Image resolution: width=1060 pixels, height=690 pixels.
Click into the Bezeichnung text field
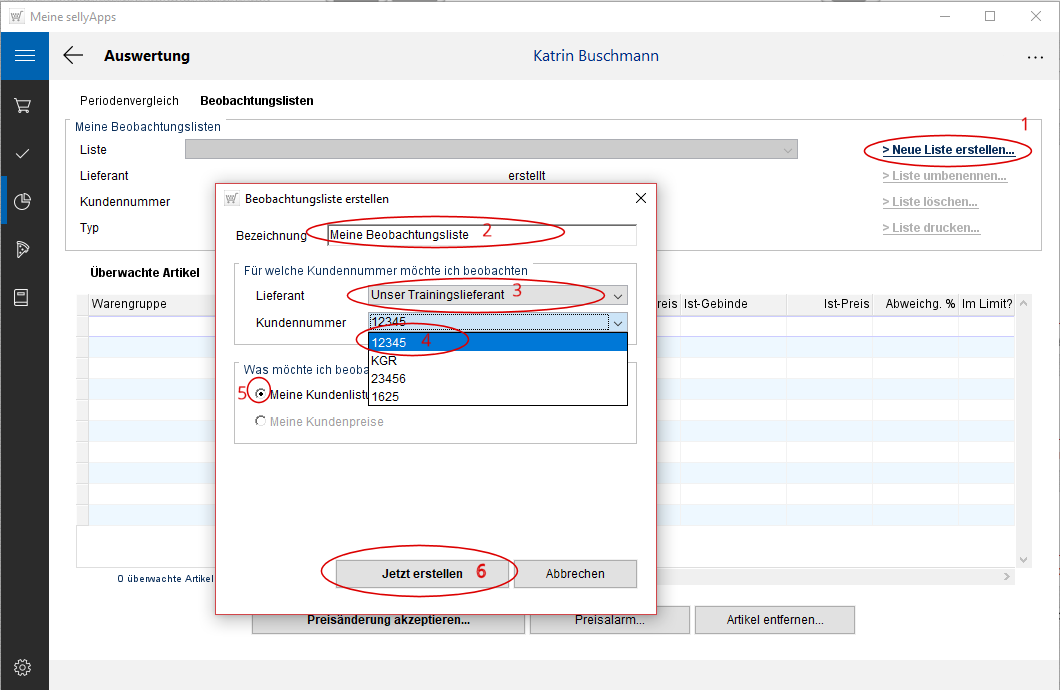[x=482, y=235]
